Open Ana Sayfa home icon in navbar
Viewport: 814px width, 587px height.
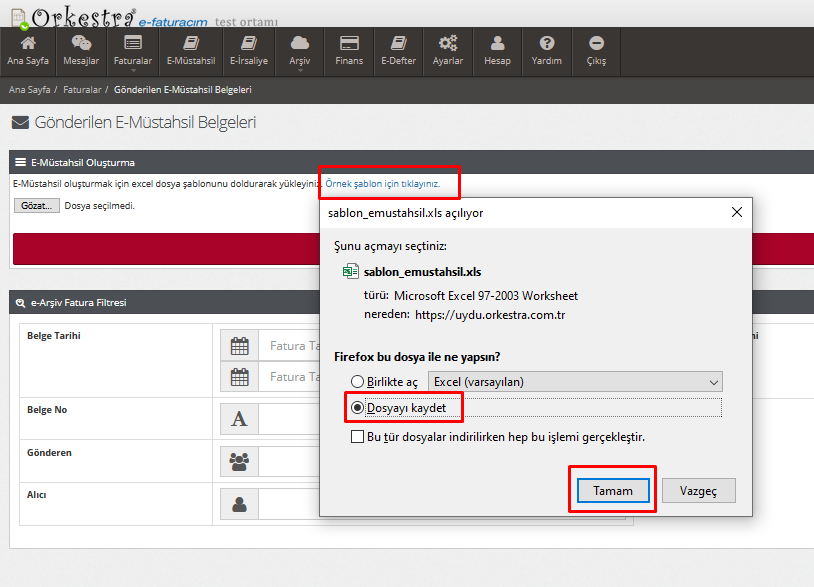click(28, 44)
